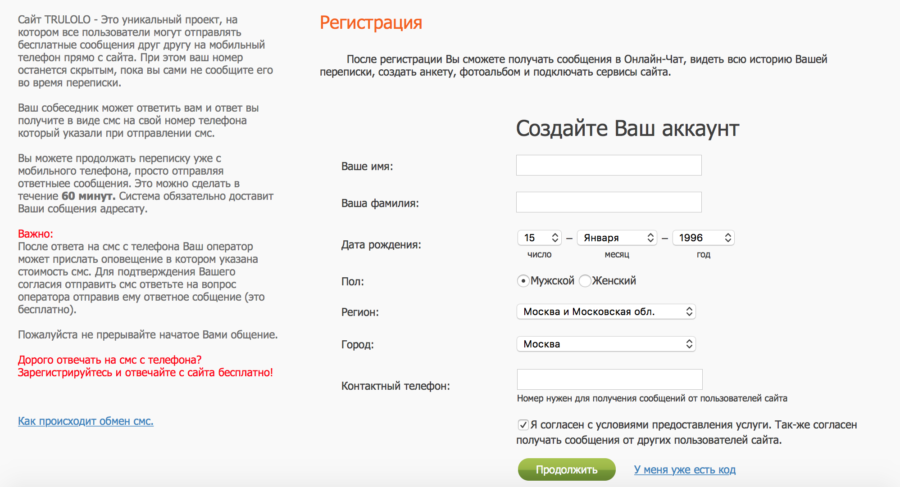The width and height of the screenshot is (900, 487).
Task: Open the 'Как происходит обмен смс' link
Action: [x=86, y=421]
